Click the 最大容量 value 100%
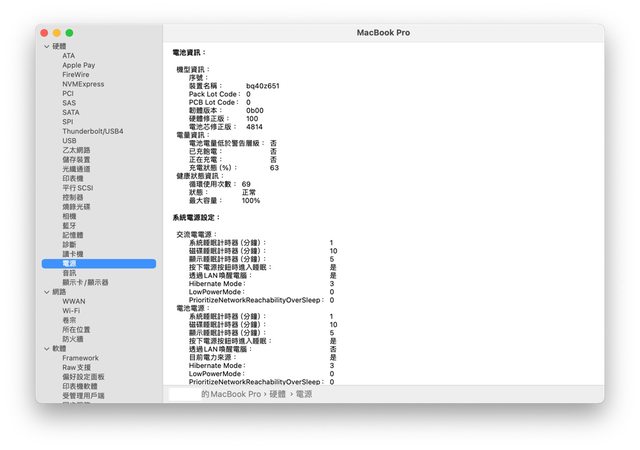 251,200
